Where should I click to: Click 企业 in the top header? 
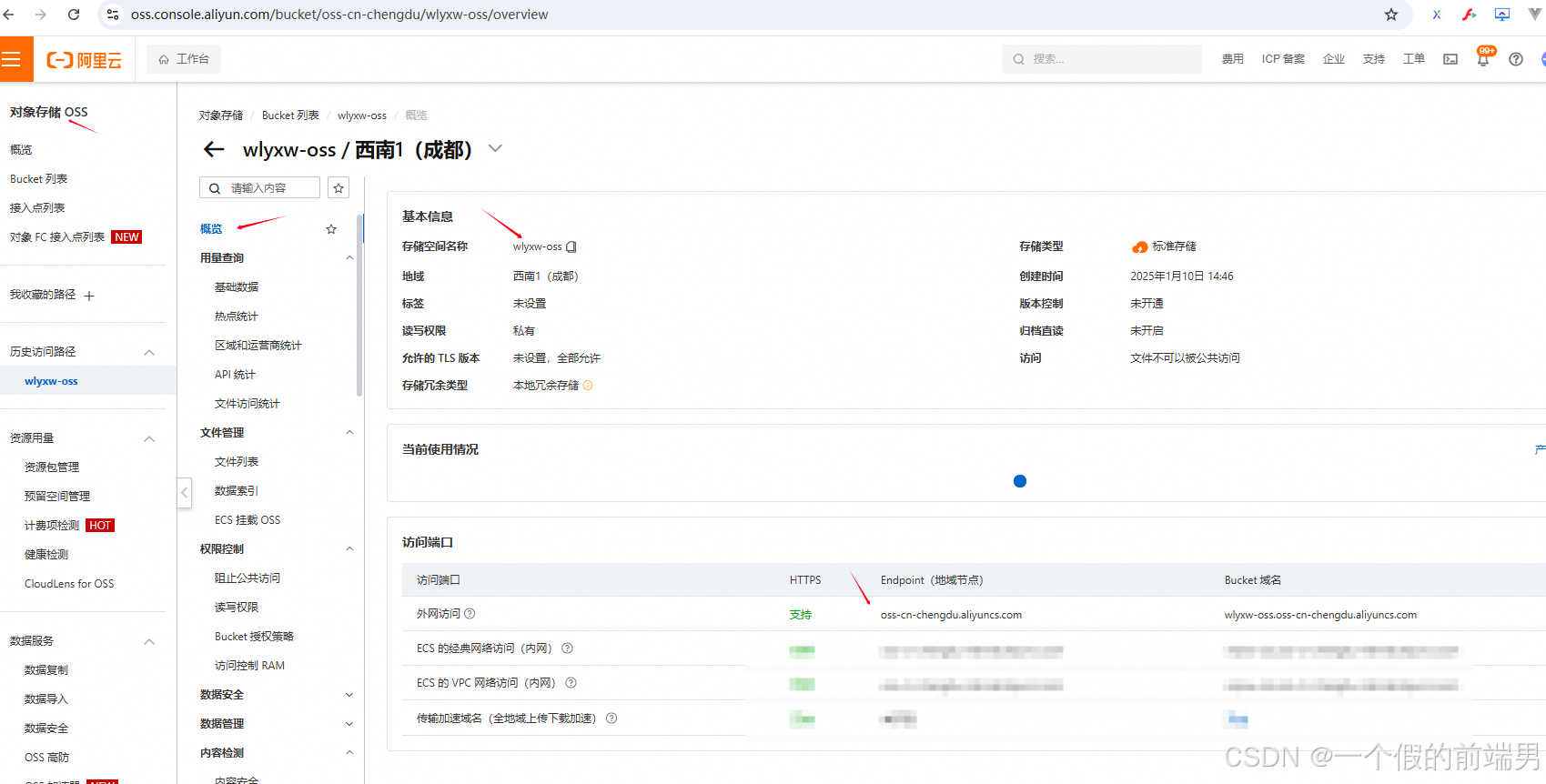pos(1334,59)
